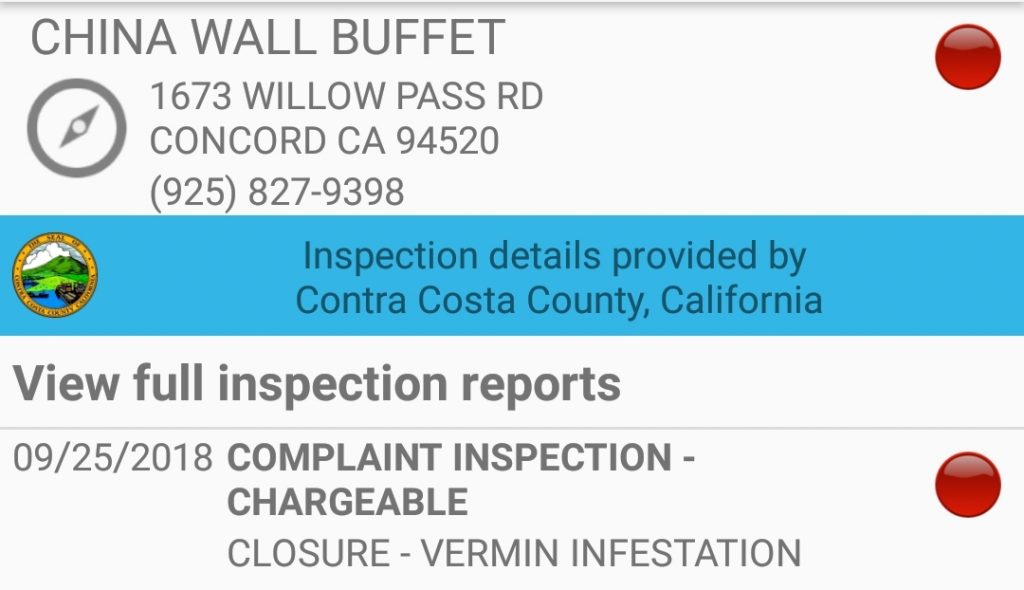The height and width of the screenshot is (590, 1024).
Task: Select the 09/25/2018 inspection date
Action: pos(112,457)
